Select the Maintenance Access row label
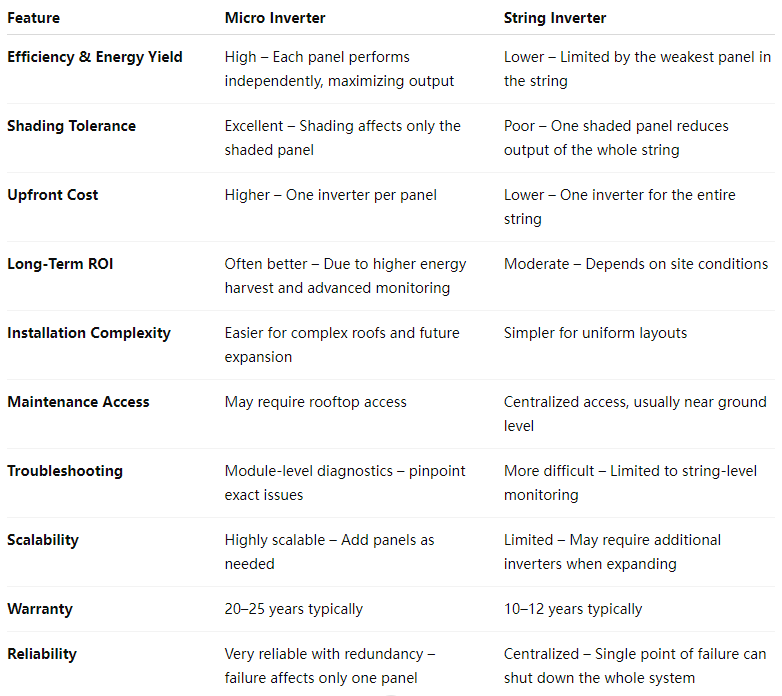Image resolution: width=782 pixels, height=696 pixels. (78, 402)
